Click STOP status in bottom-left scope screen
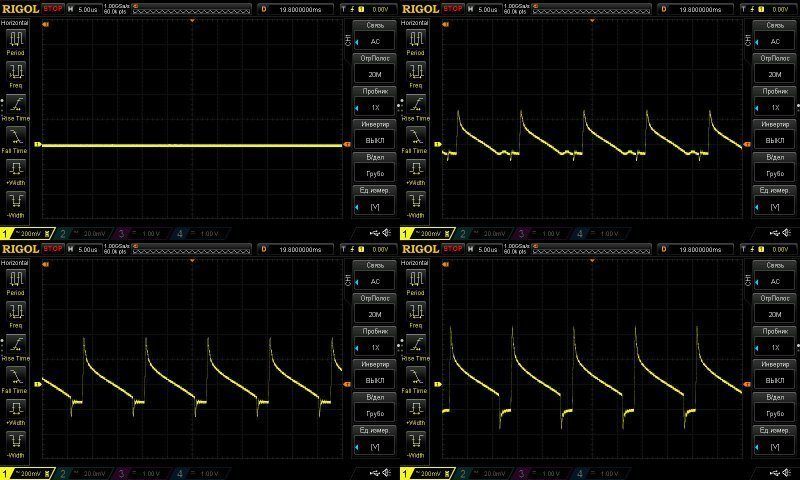The image size is (800, 480). click(x=53, y=249)
